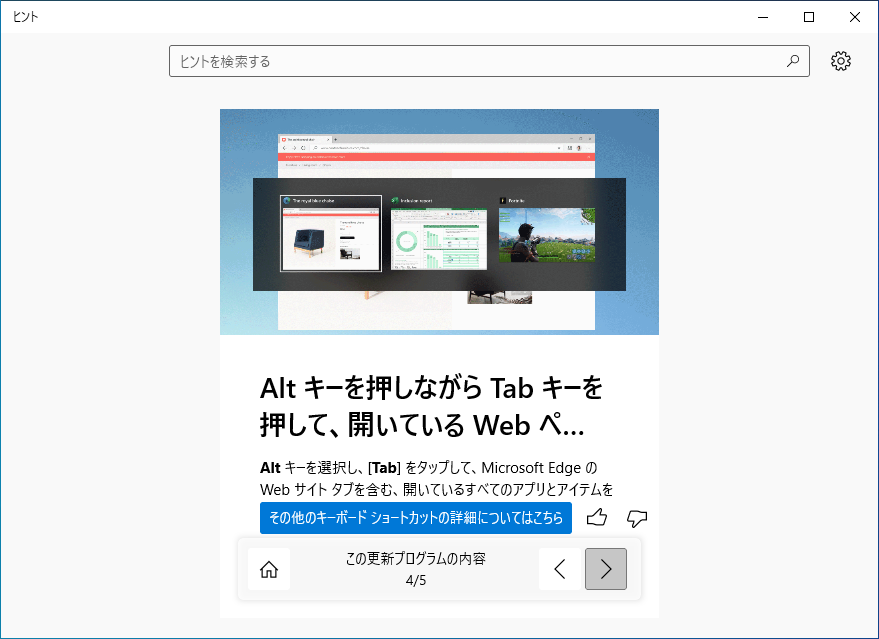Open その他のキーボード ショートカットの詳細についてはこちら link
This screenshot has width=879, height=639.
coord(416,517)
